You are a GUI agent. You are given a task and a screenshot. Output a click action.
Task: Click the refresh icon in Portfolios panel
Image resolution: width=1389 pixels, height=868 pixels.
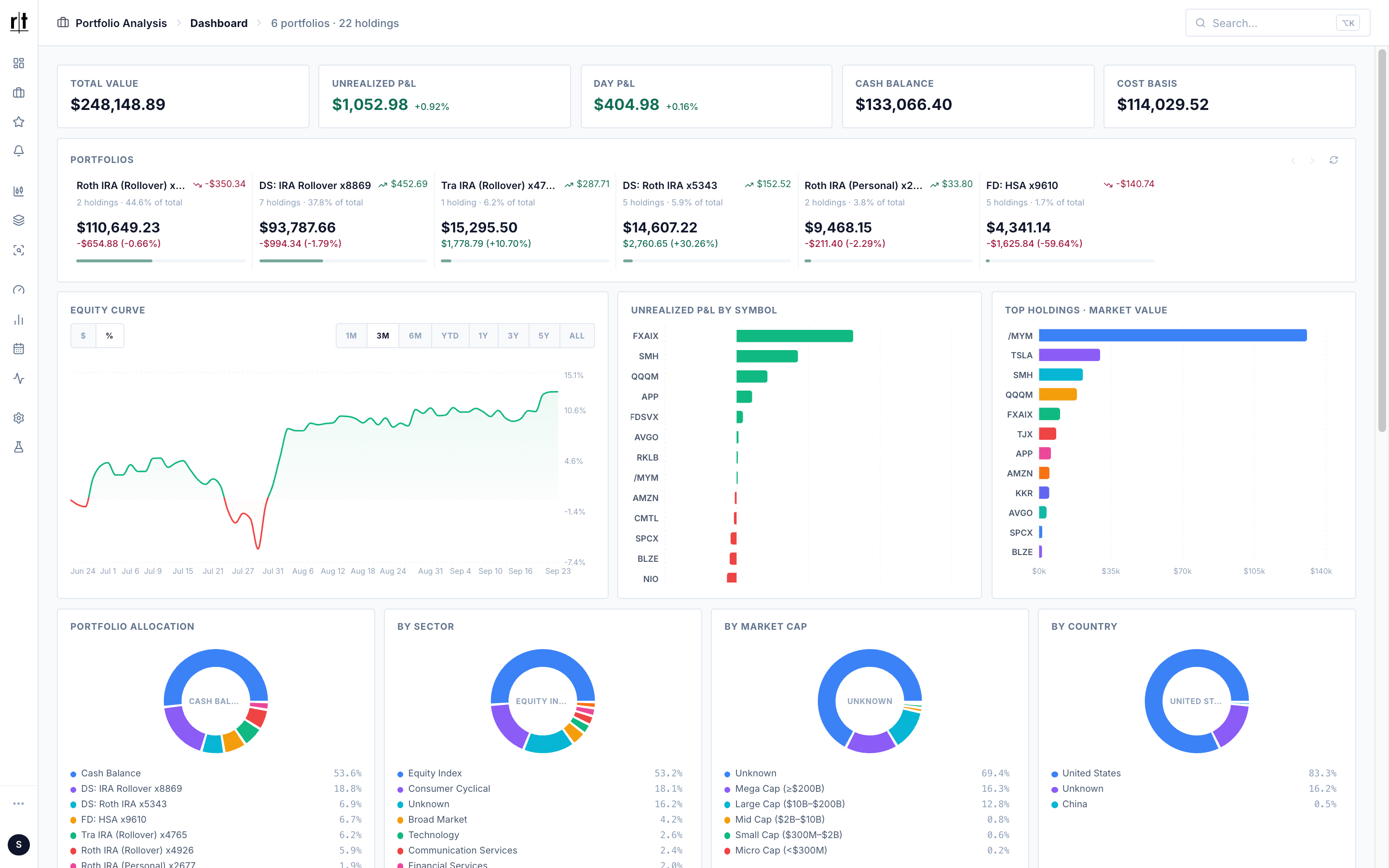click(1334, 160)
